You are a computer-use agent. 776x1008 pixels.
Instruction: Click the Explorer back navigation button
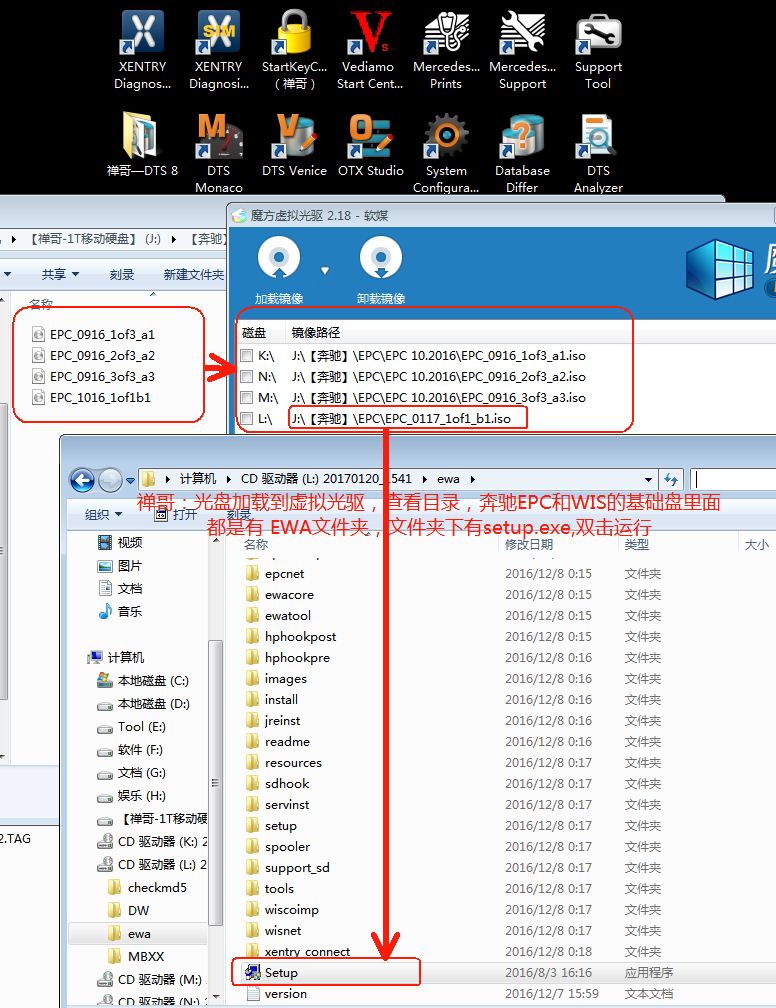(82, 480)
